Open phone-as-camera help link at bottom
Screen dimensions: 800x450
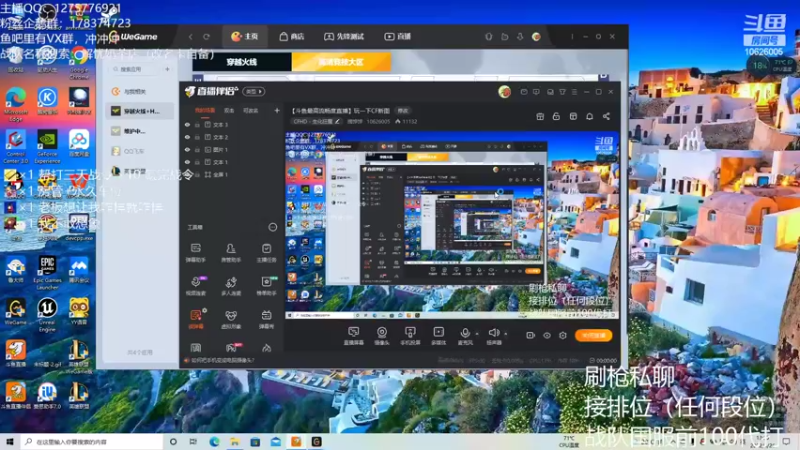(x=222, y=360)
